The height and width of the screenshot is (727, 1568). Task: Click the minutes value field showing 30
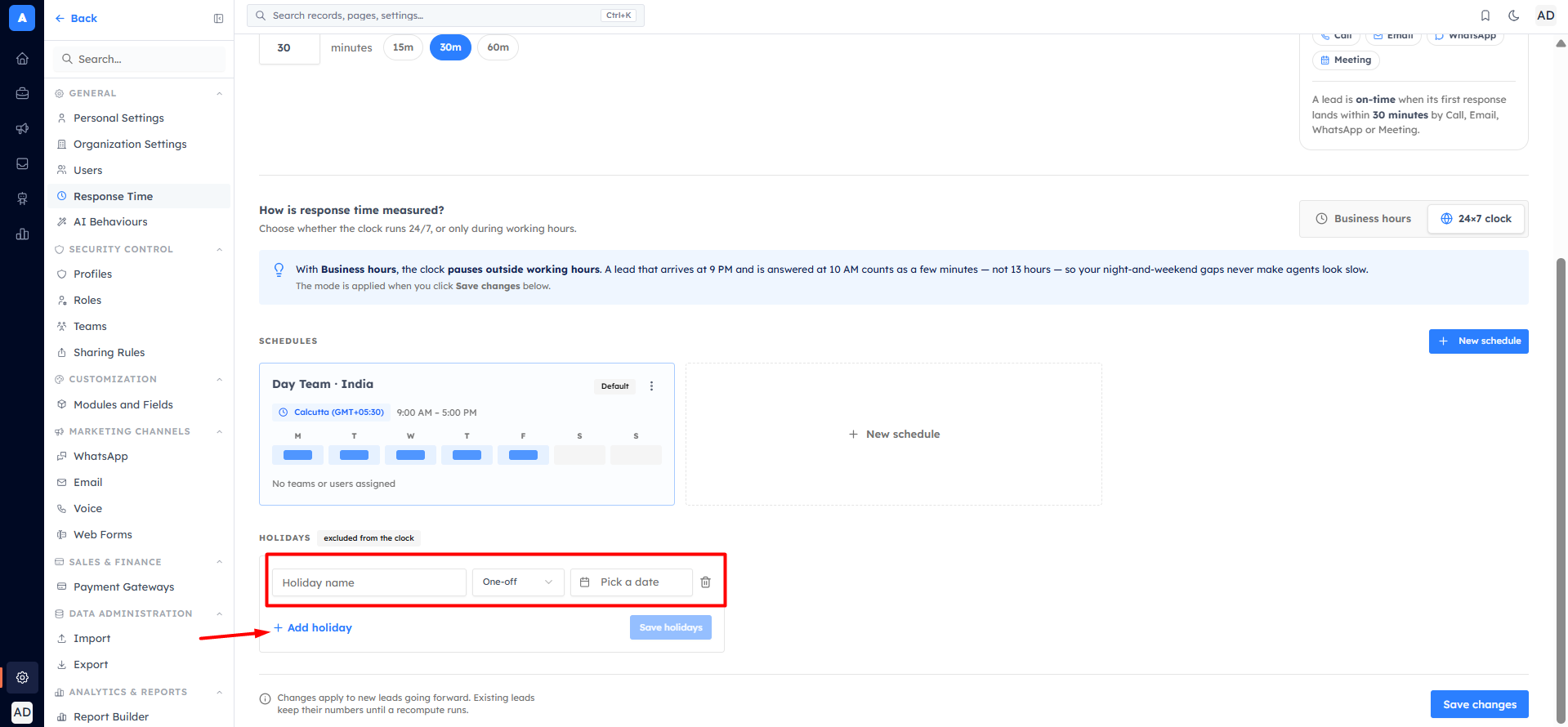click(289, 47)
